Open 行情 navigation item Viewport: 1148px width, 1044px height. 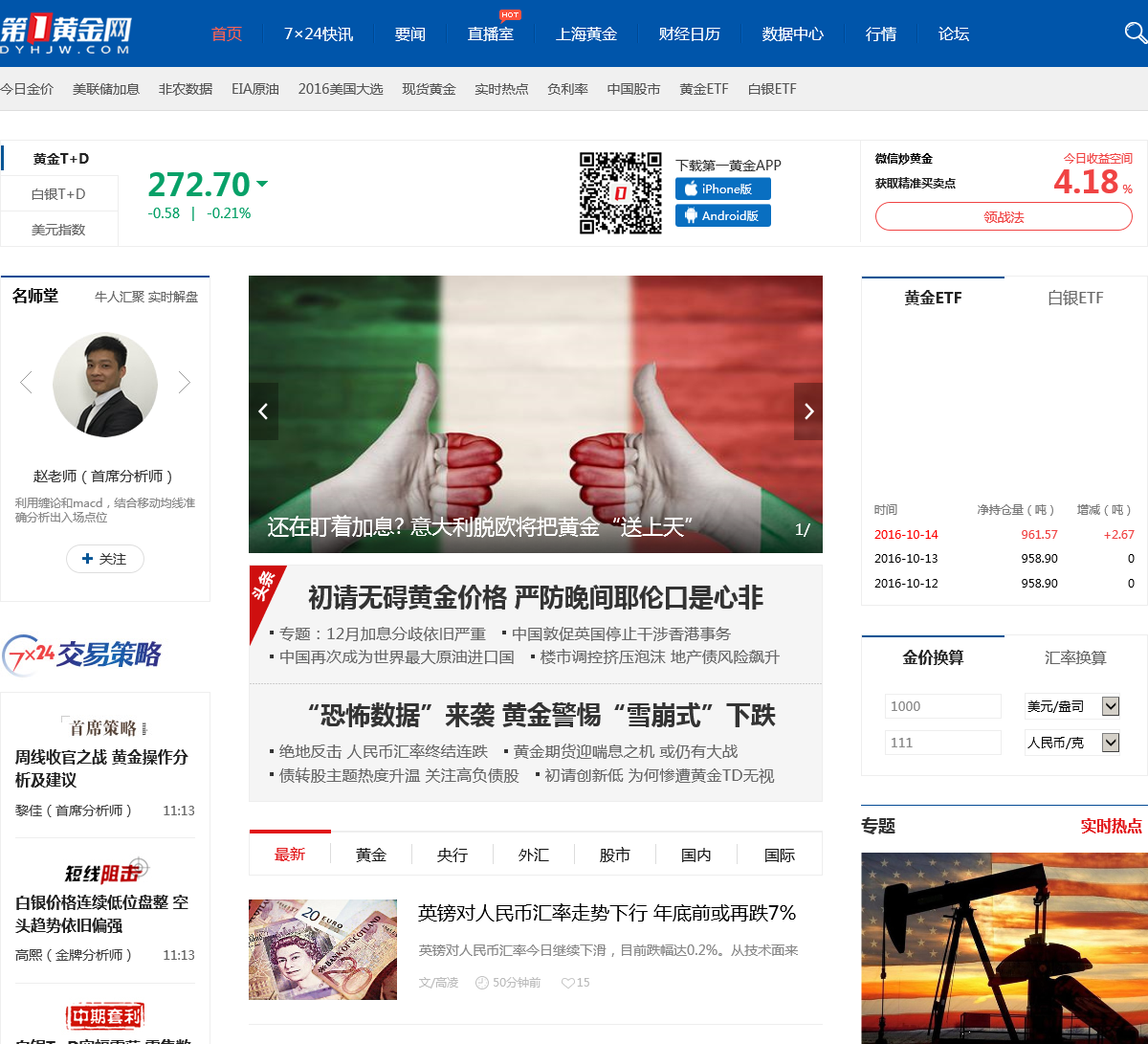tap(881, 33)
